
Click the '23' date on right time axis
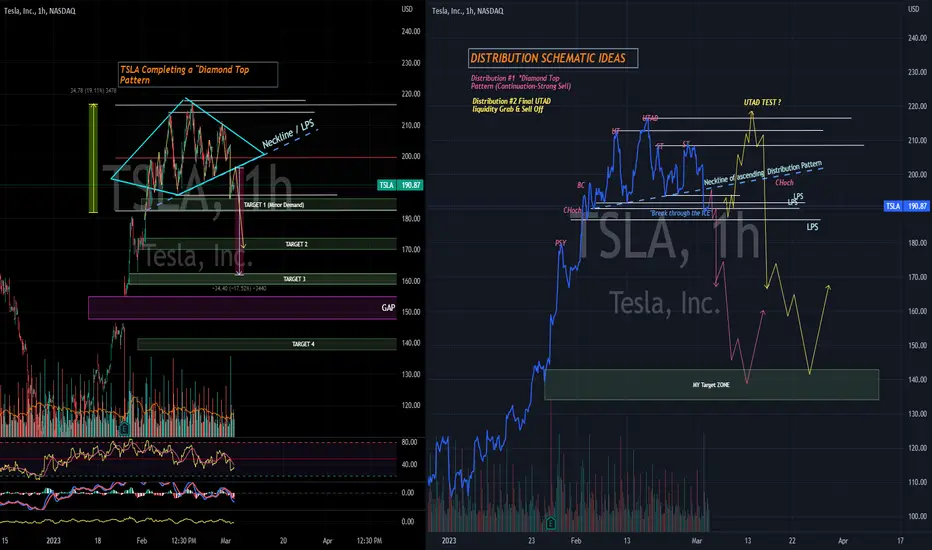tap(531, 540)
